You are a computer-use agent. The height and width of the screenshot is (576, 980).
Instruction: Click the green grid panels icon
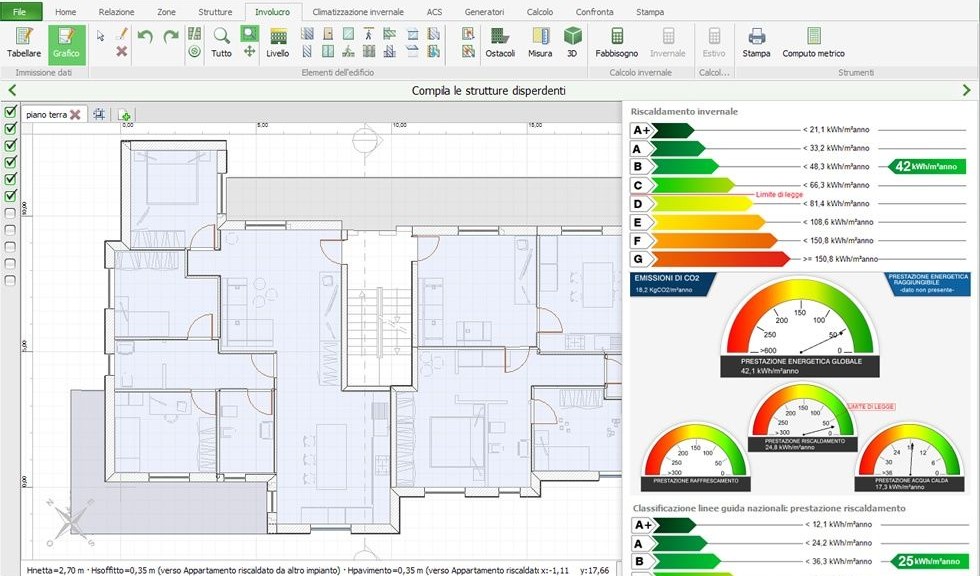coord(194,34)
